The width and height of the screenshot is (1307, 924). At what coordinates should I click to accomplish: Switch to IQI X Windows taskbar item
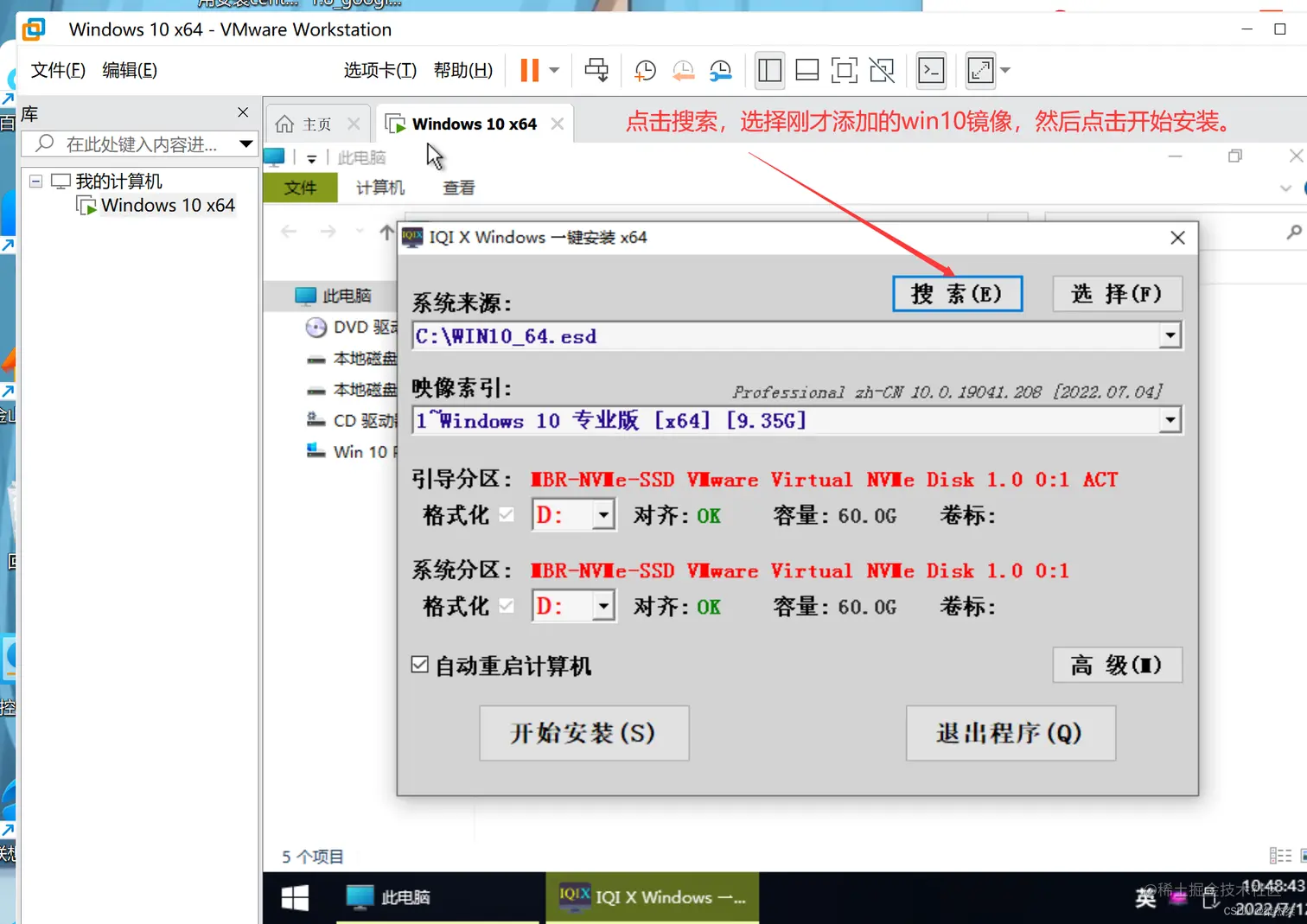pyautogui.click(x=653, y=897)
